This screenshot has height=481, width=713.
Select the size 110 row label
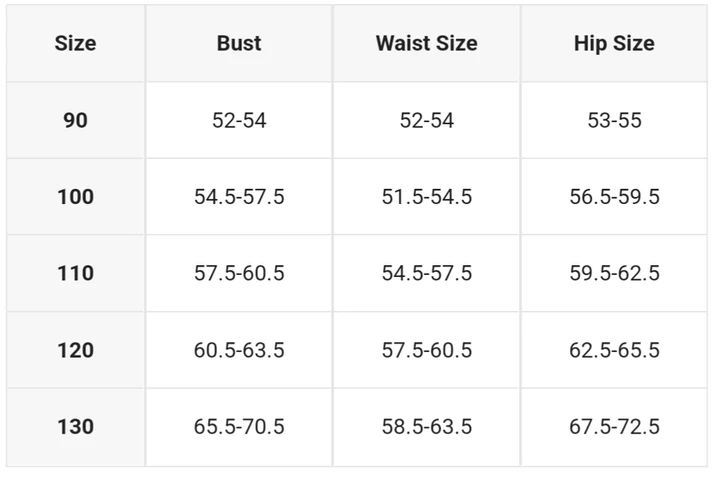click(x=75, y=273)
